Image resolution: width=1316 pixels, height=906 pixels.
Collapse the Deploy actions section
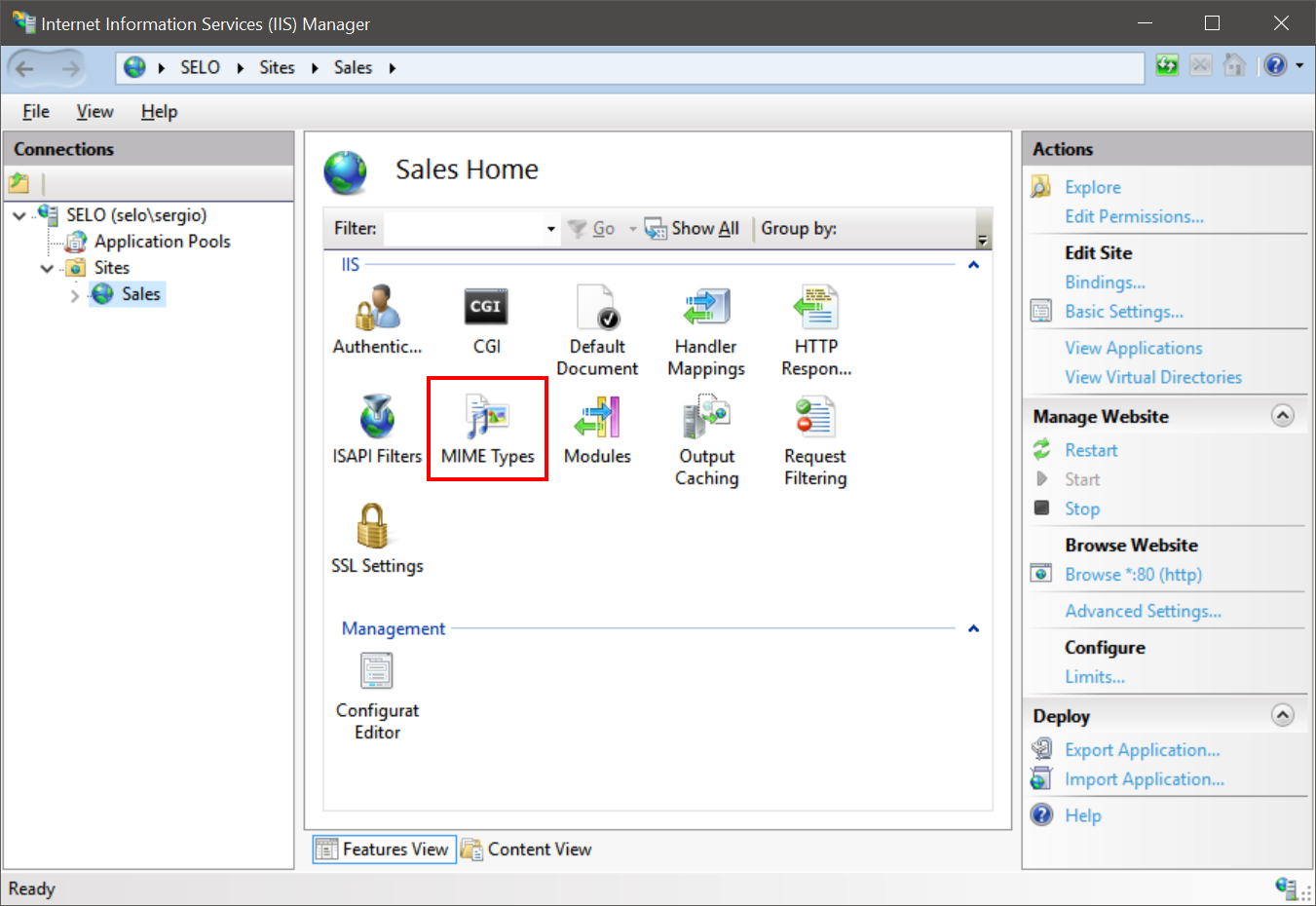1283,716
